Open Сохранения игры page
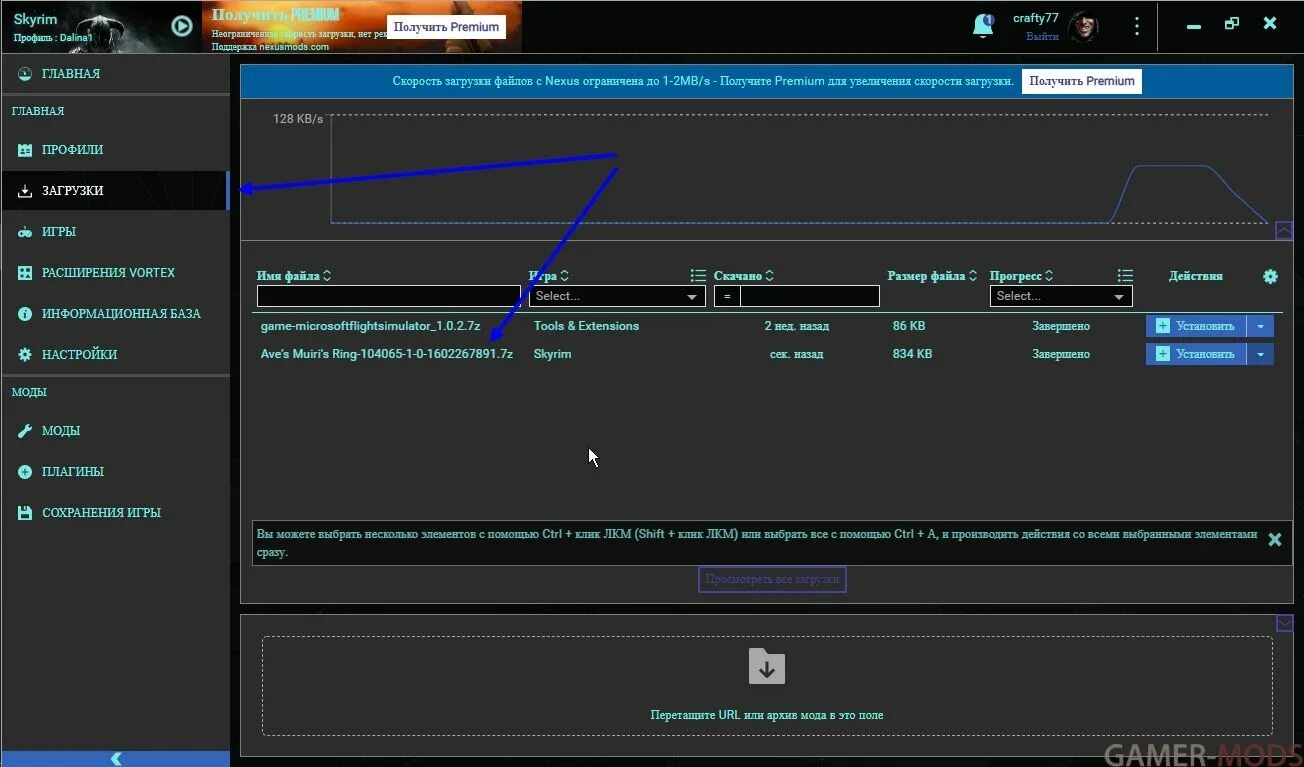The height and width of the screenshot is (767, 1304). (115, 512)
